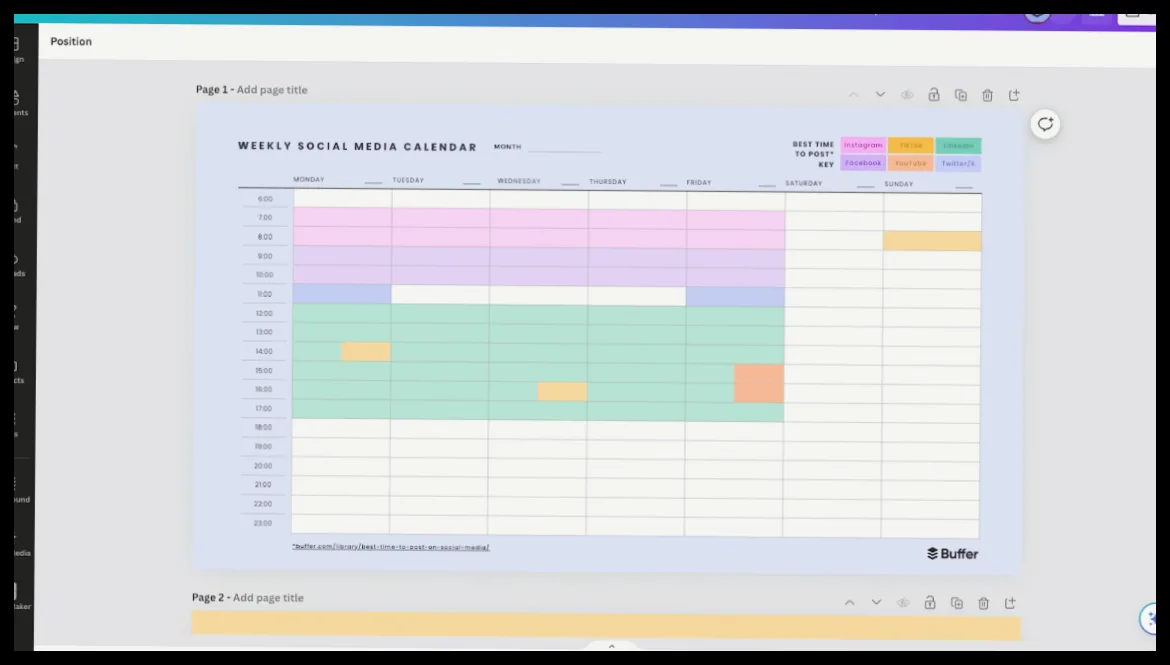
Task: Toggle the lock on Page 2
Action: [930, 602]
